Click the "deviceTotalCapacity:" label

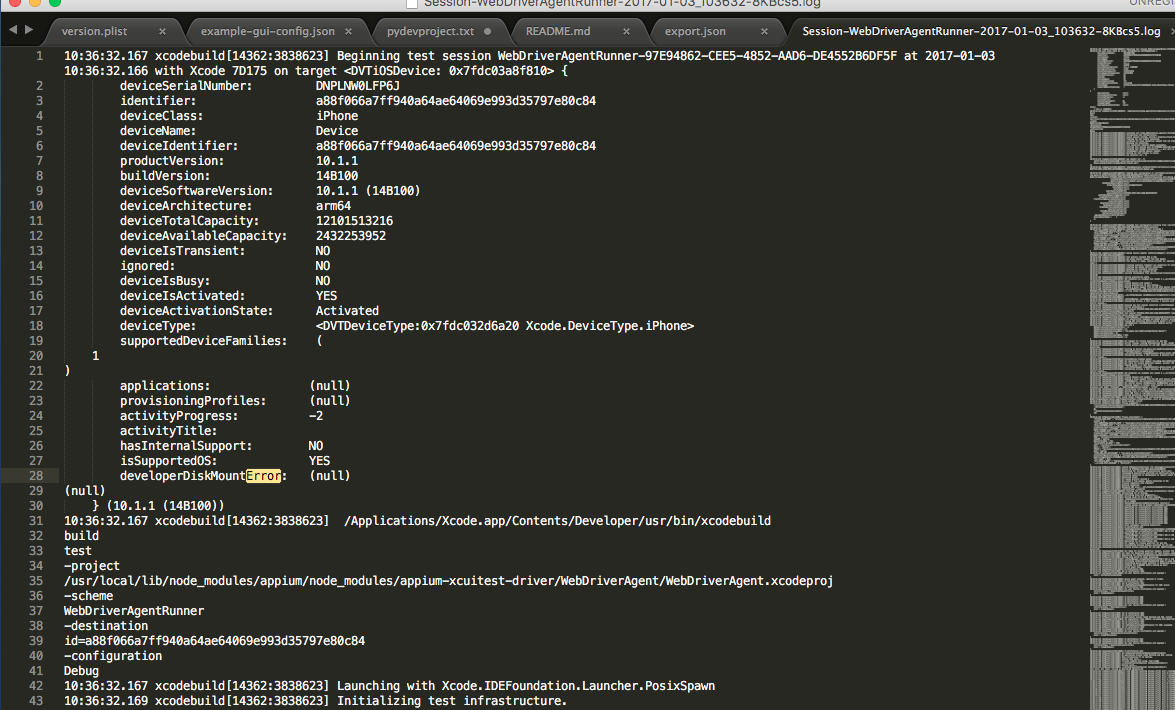(x=190, y=221)
